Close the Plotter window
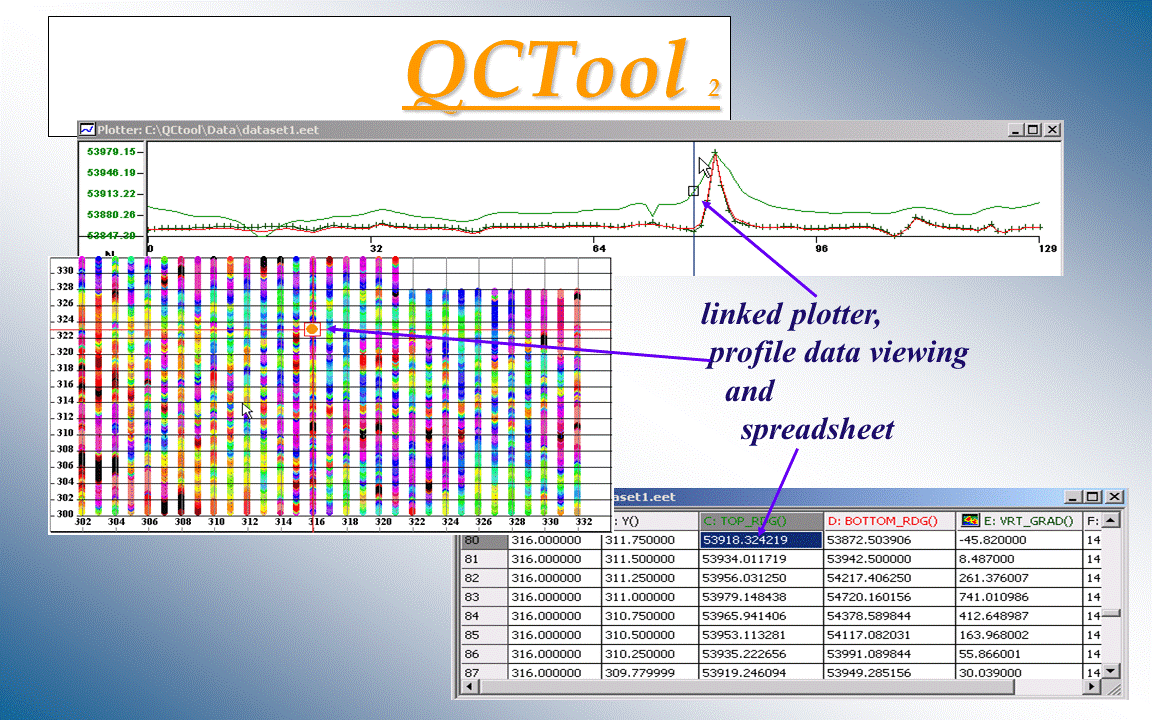The width and height of the screenshot is (1152, 720). coord(1052,130)
